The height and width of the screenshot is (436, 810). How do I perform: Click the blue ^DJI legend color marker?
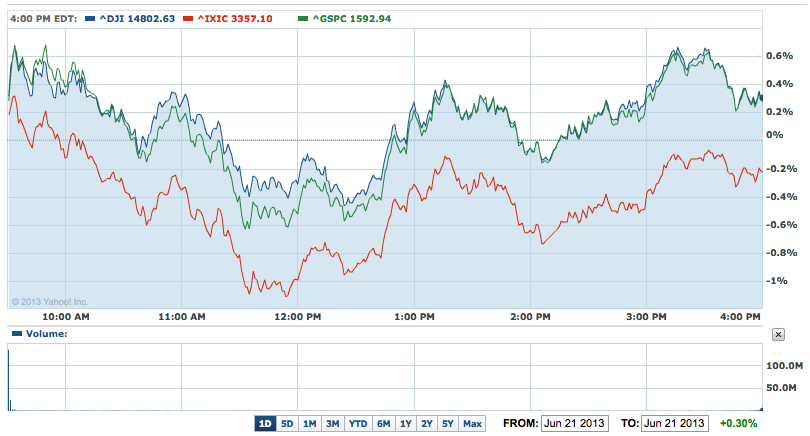click(90, 18)
